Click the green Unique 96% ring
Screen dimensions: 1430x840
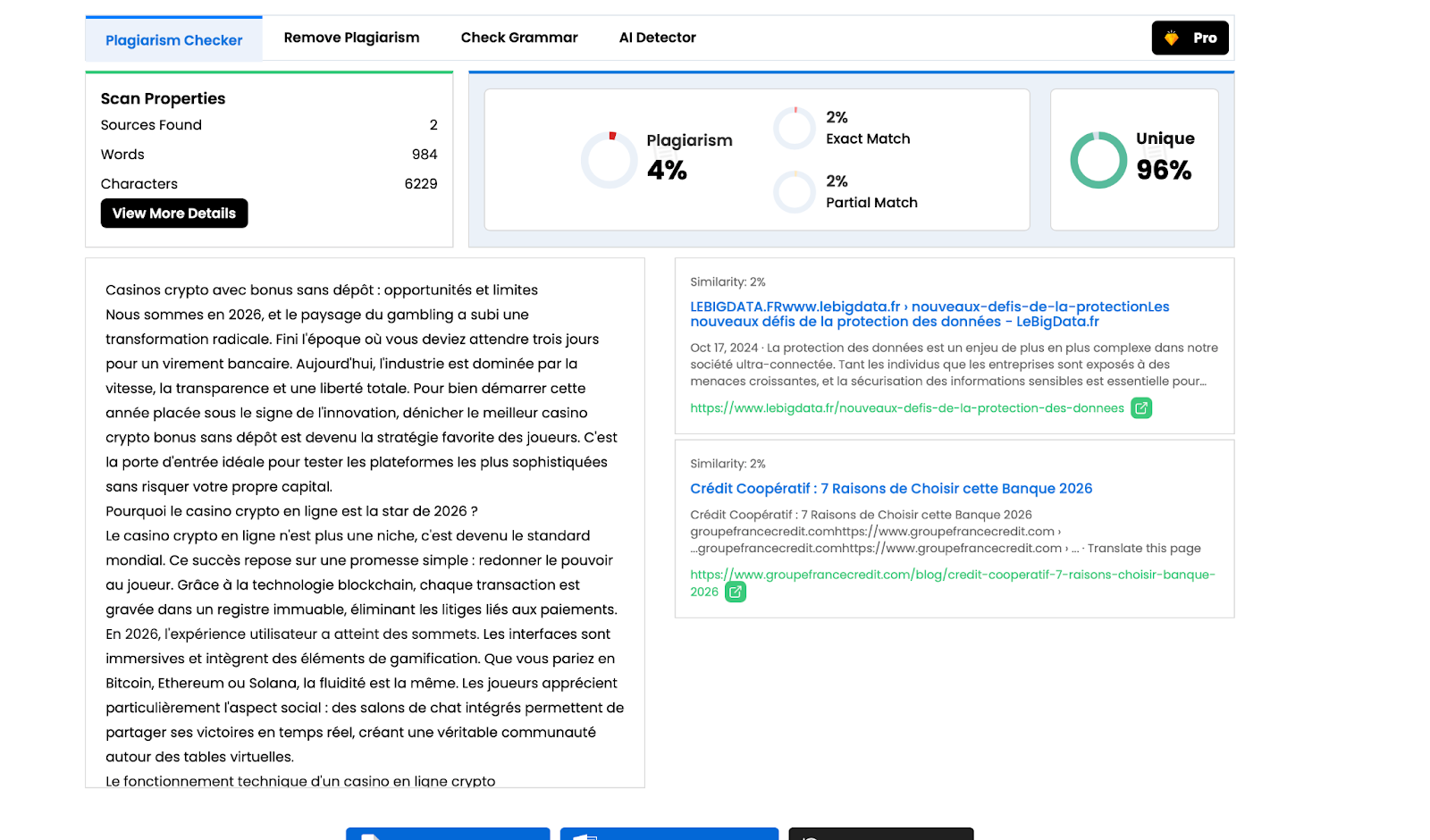coord(1098,160)
